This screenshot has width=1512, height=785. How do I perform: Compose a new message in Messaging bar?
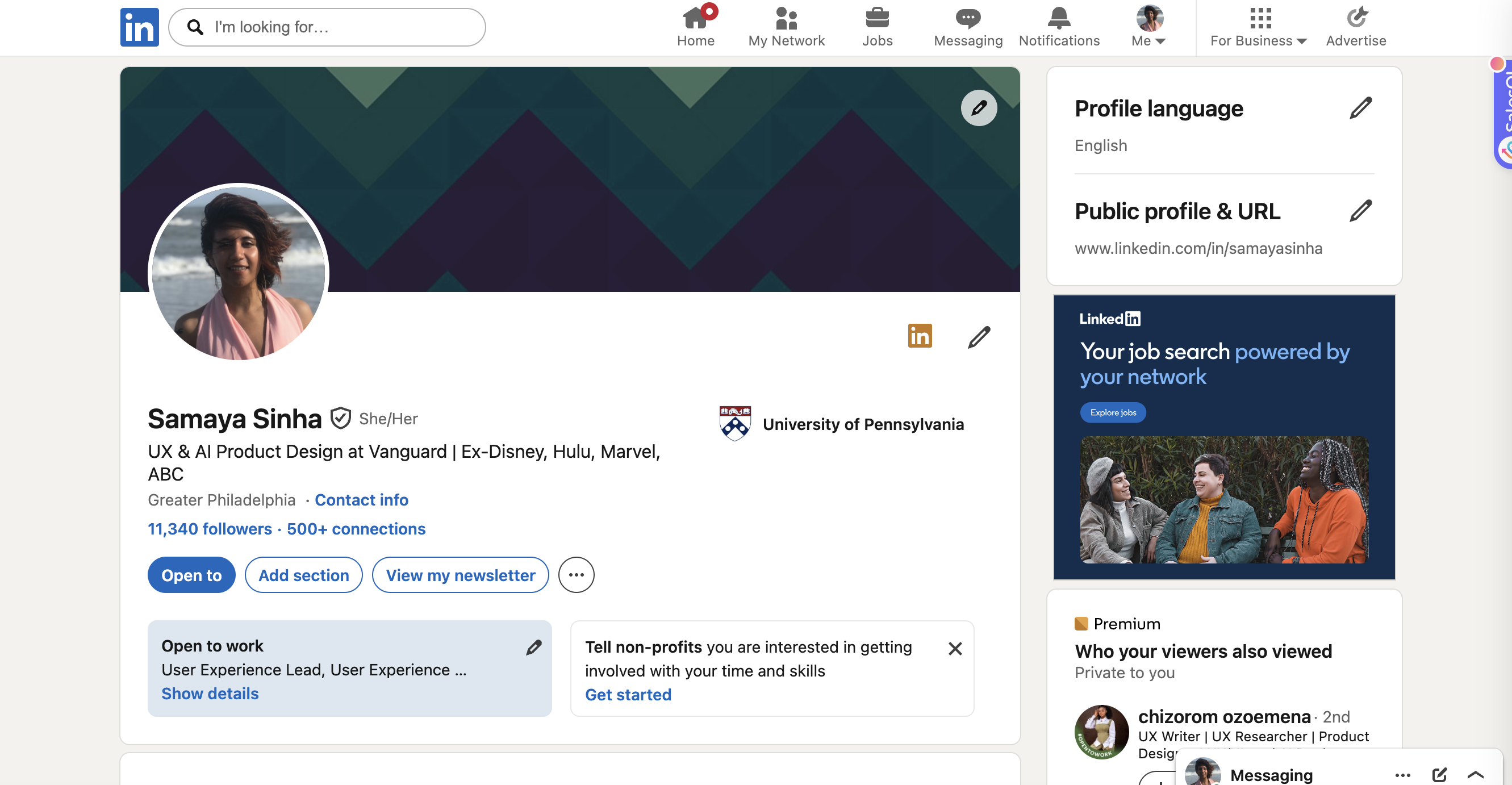click(x=1439, y=774)
